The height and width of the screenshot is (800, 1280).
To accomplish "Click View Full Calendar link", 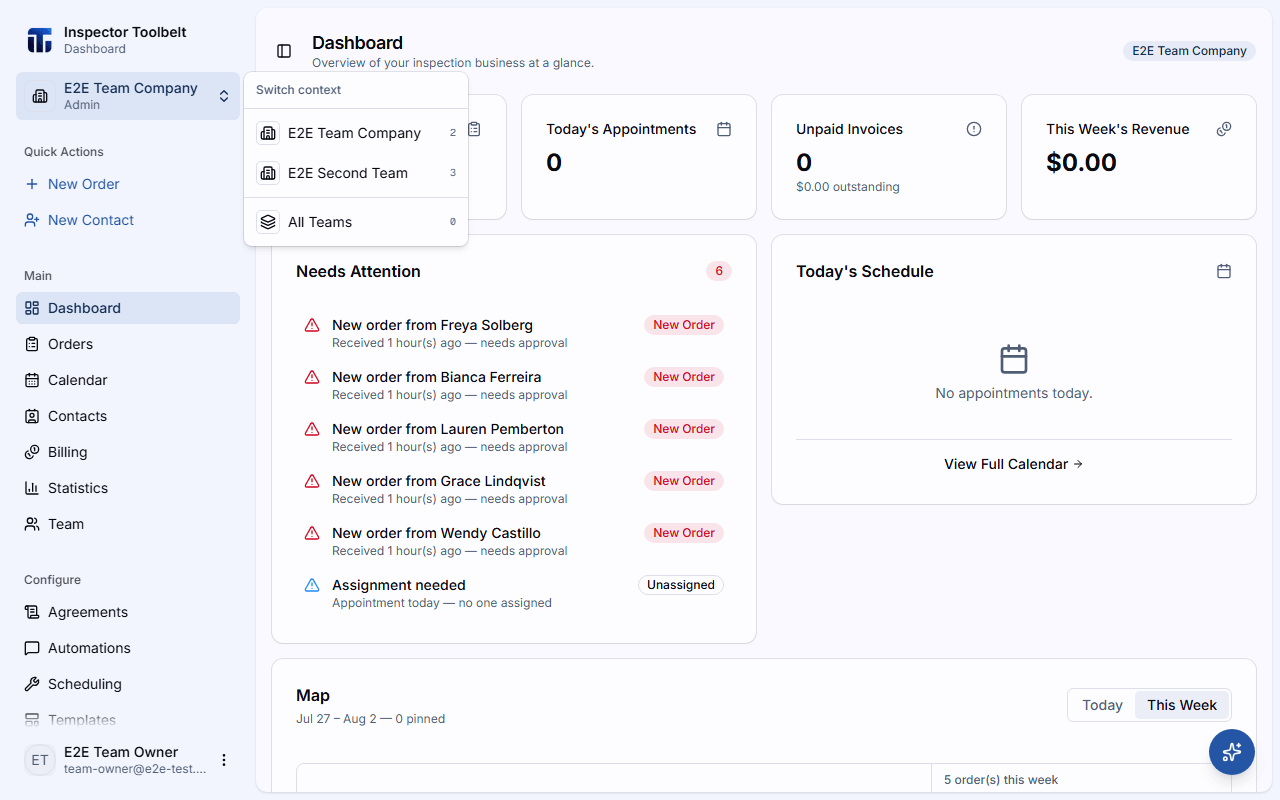I will tap(1014, 464).
